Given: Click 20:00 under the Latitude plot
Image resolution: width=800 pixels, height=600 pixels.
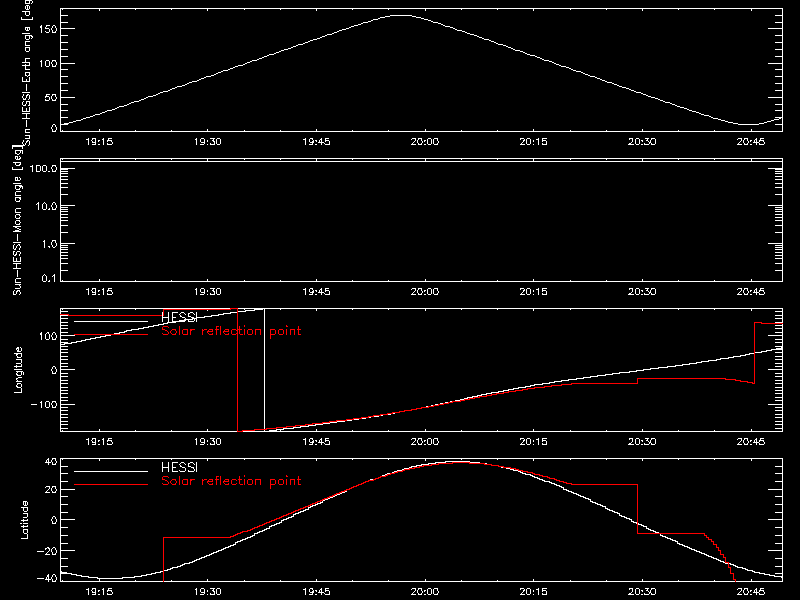Looking at the screenshot, I should click(425, 592).
